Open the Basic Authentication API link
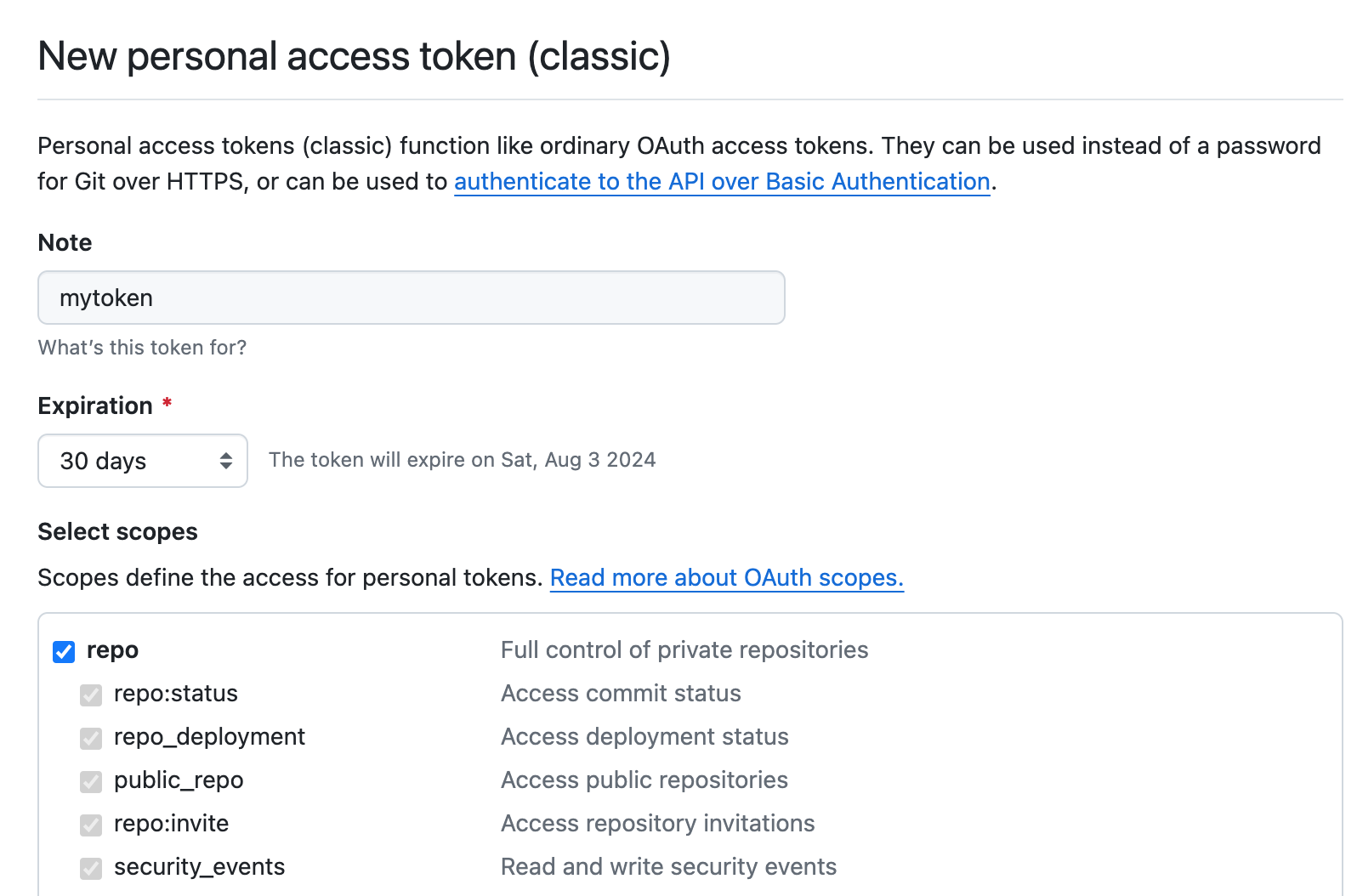The image size is (1357, 896). click(722, 181)
